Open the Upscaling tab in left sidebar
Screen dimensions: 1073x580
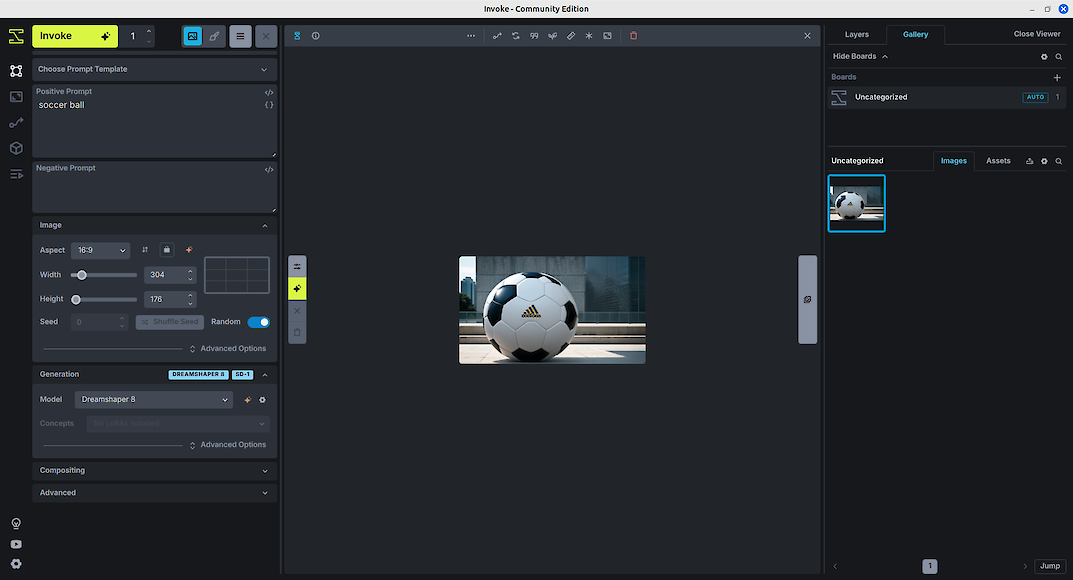point(16,96)
